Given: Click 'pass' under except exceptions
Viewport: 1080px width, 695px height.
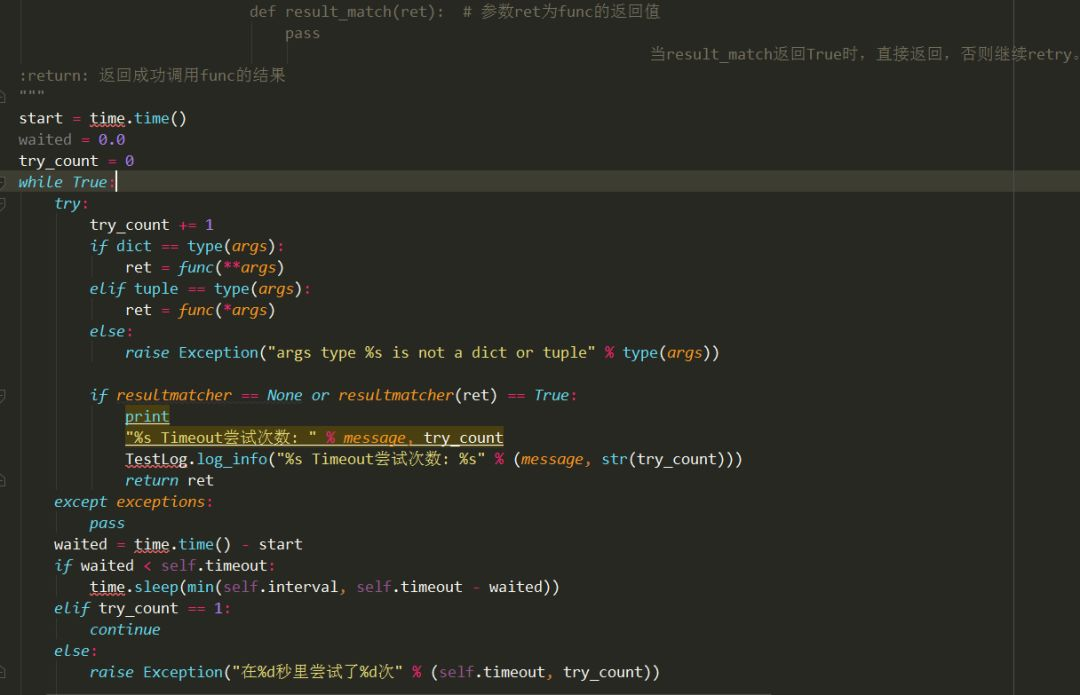Looking at the screenshot, I should coord(107,523).
